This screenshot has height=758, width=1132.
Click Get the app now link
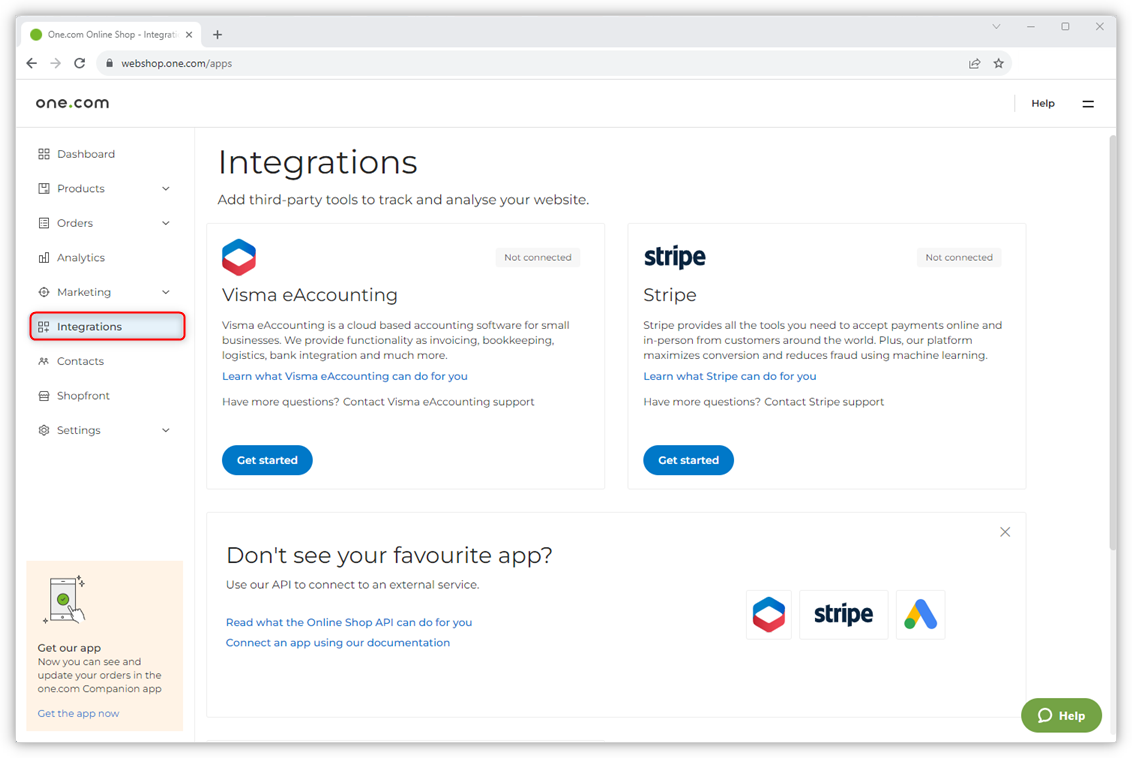[78, 713]
